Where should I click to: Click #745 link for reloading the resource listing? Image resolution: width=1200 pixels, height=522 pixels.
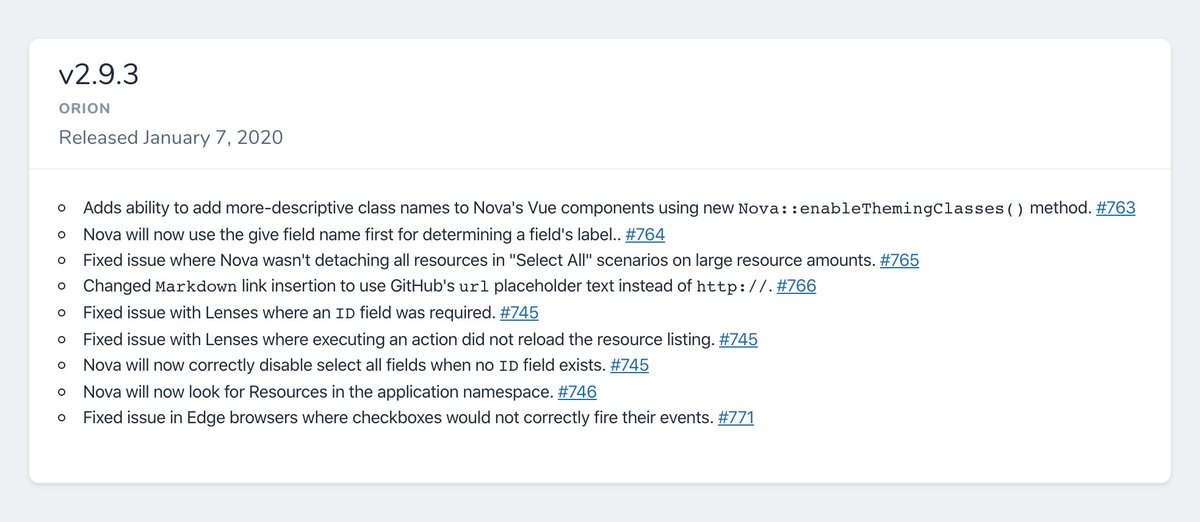pos(738,339)
